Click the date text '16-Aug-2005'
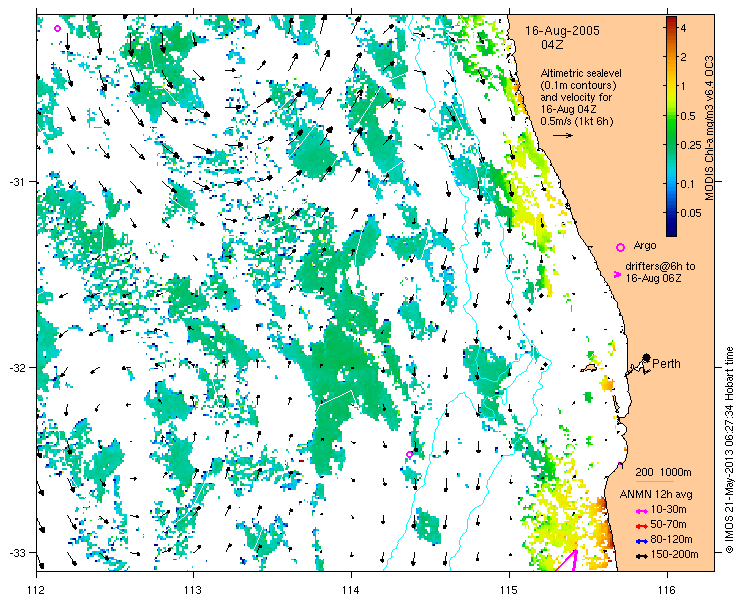Image resolution: width=740 pixels, height=600 pixels. pos(563,31)
